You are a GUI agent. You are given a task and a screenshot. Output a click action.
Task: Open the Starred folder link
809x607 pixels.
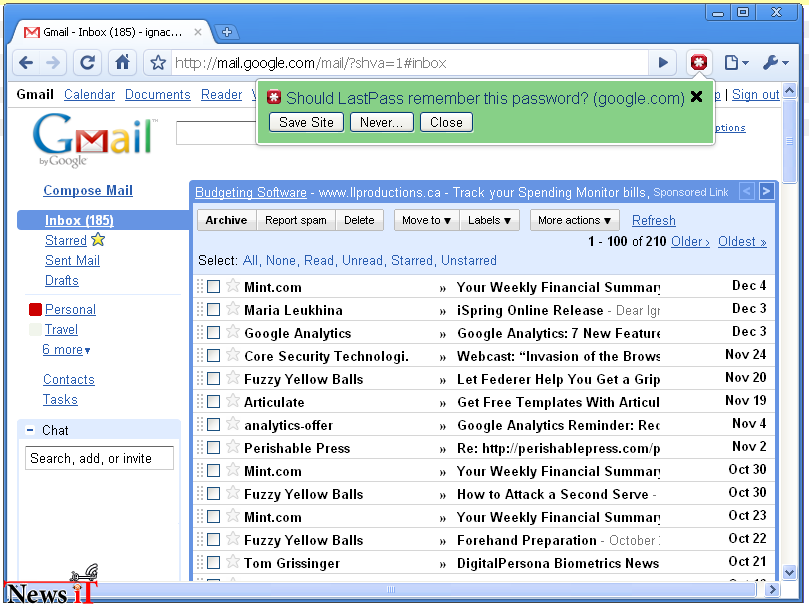pos(66,241)
